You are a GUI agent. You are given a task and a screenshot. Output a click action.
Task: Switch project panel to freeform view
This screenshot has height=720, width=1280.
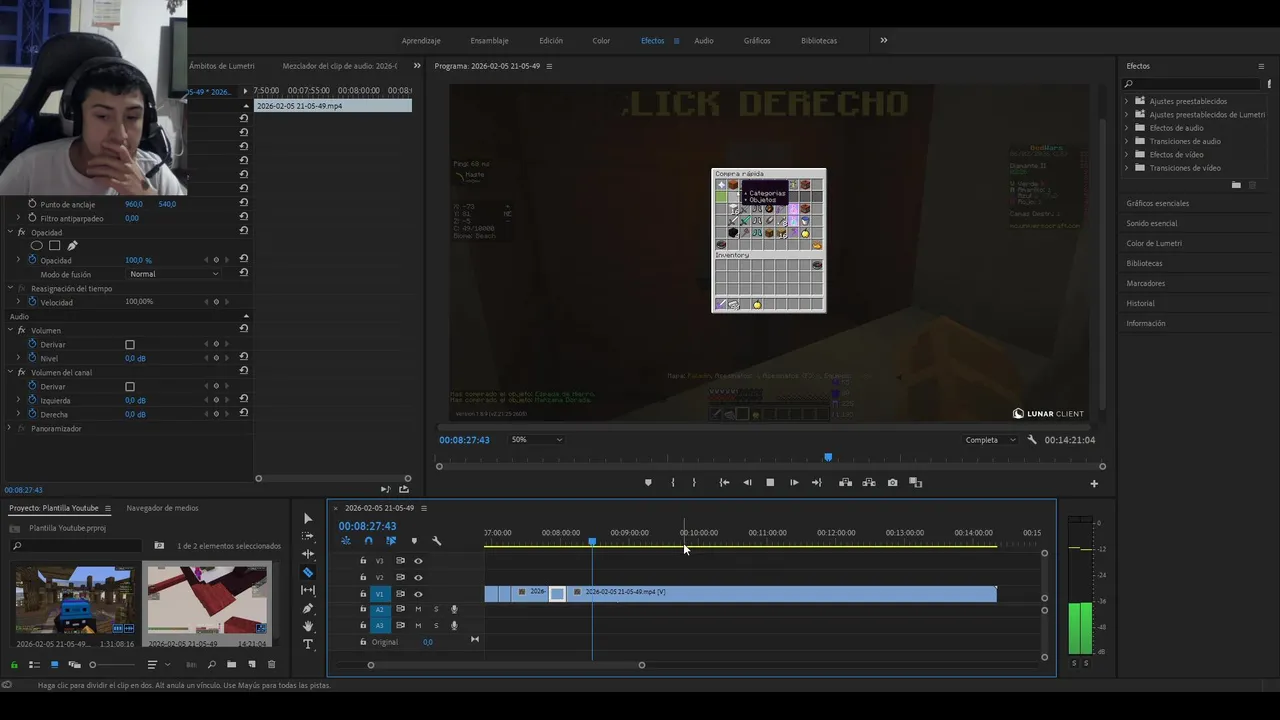(x=74, y=665)
